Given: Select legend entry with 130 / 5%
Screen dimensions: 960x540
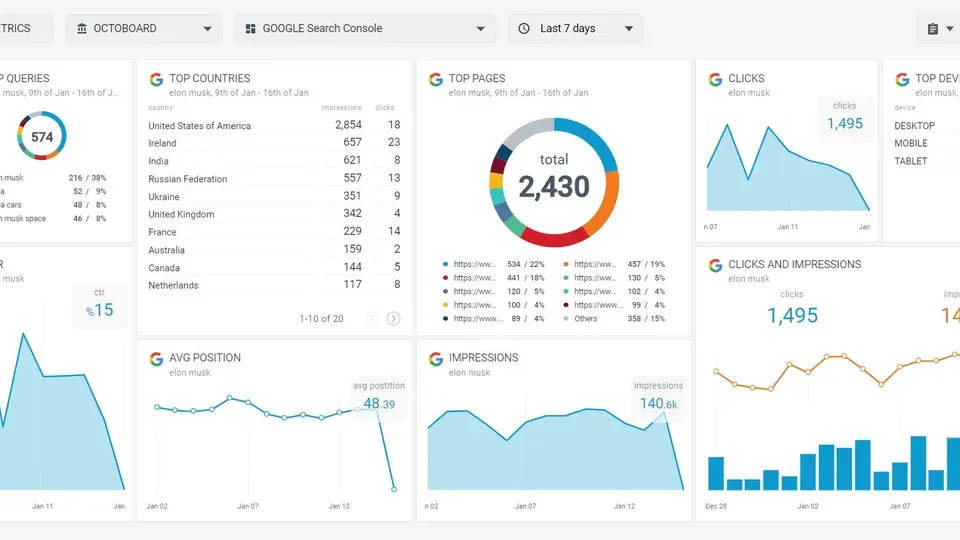Looking at the screenshot, I should (x=613, y=278).
